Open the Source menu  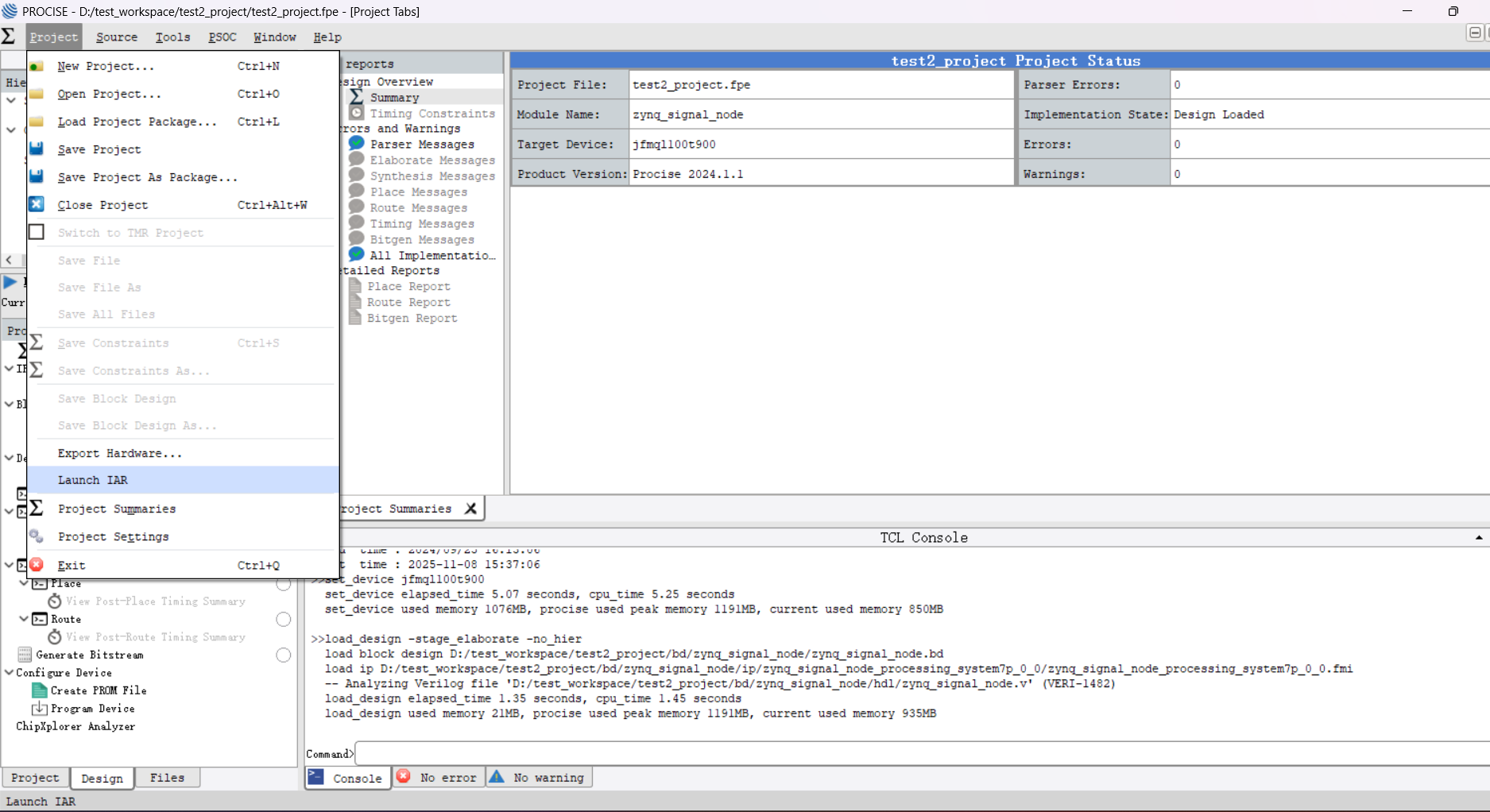click(117, 37)
